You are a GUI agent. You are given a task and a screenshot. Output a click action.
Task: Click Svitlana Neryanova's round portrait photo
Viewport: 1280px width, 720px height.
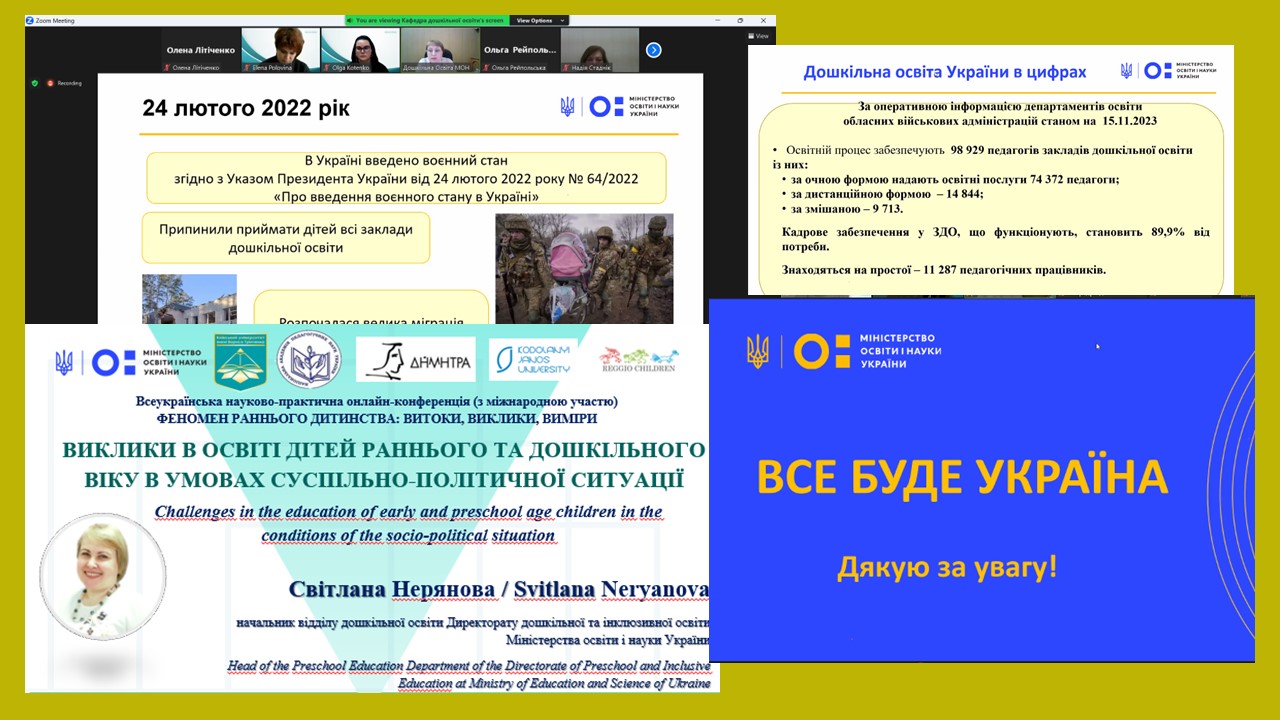pyautogui.click(x=103, y=575)
